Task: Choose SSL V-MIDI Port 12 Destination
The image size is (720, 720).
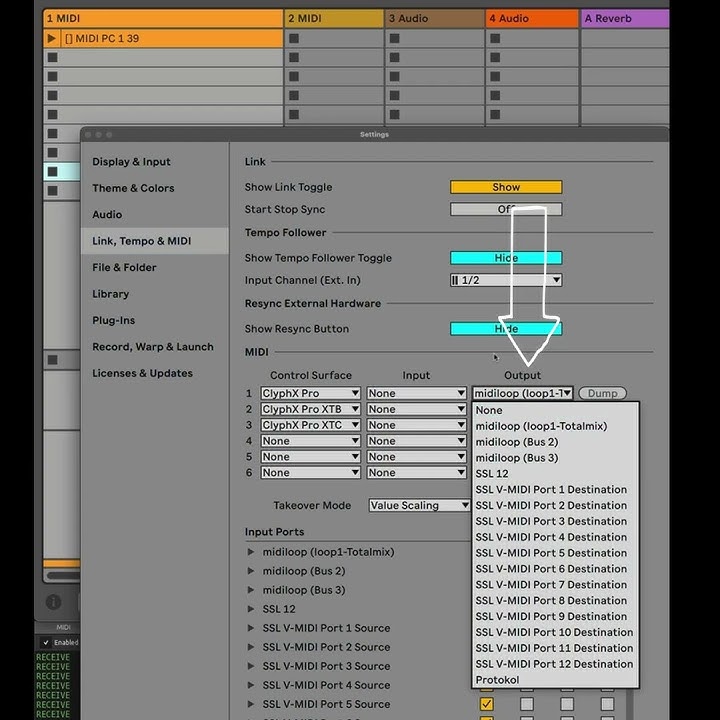Action: [x=555, y=664]
